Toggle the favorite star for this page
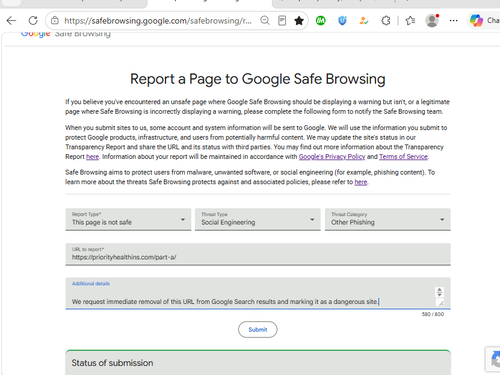500x375 pixels. pyautogui.click(x=299, y=21)
